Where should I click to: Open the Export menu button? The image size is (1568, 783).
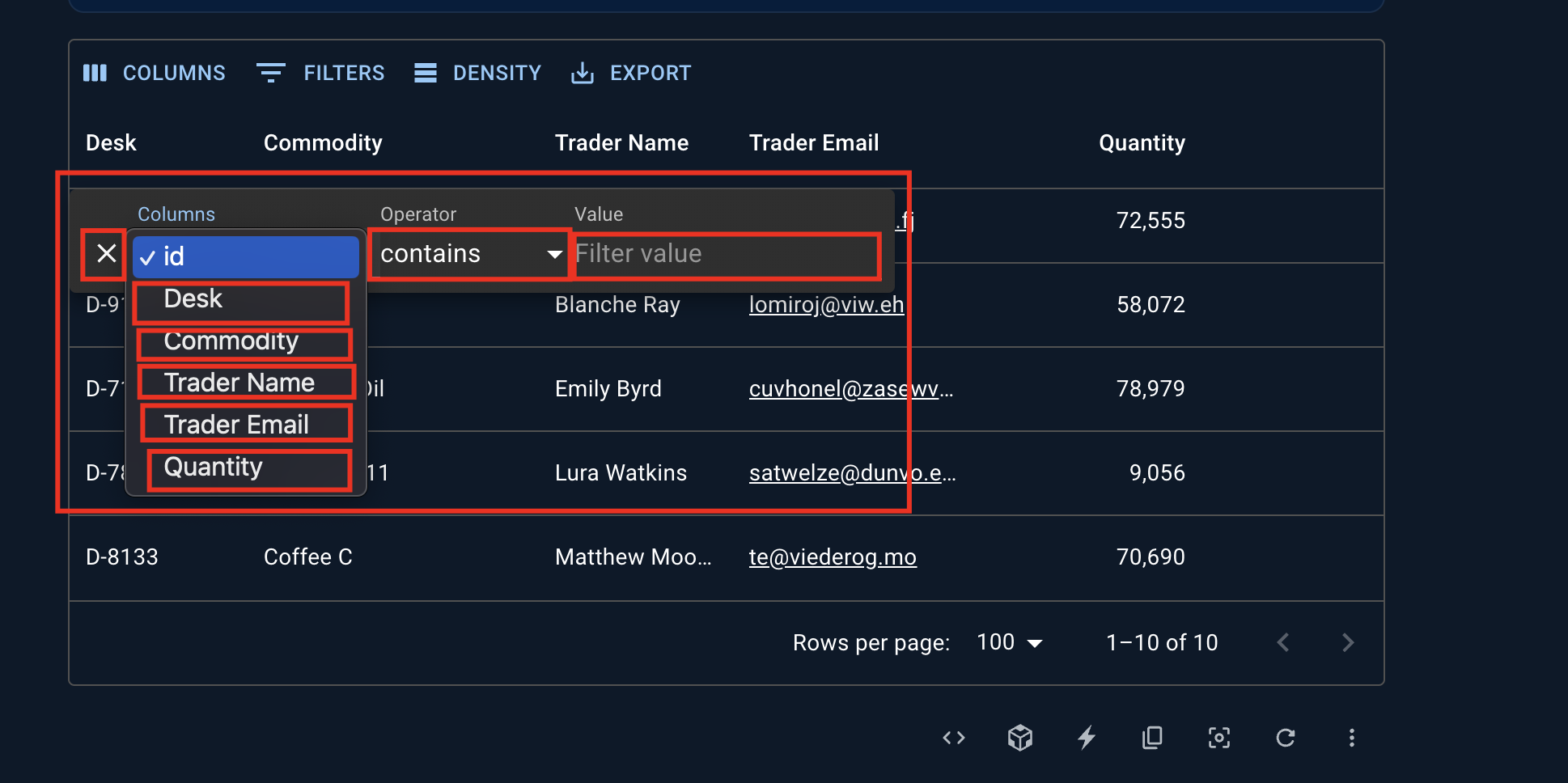(x=631, y=73)
